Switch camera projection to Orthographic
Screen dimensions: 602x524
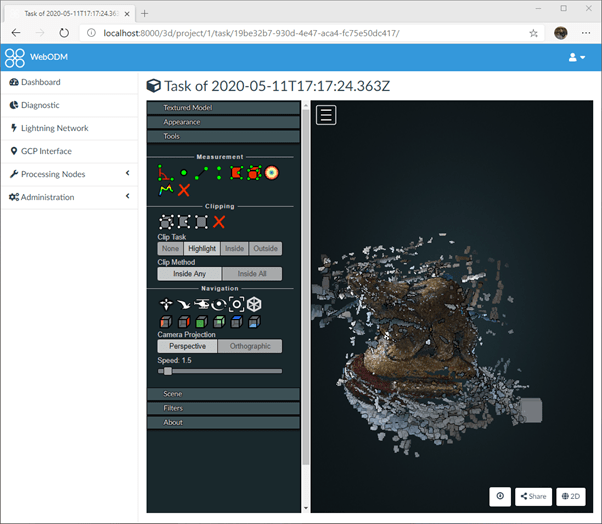[x=250, y=346]
